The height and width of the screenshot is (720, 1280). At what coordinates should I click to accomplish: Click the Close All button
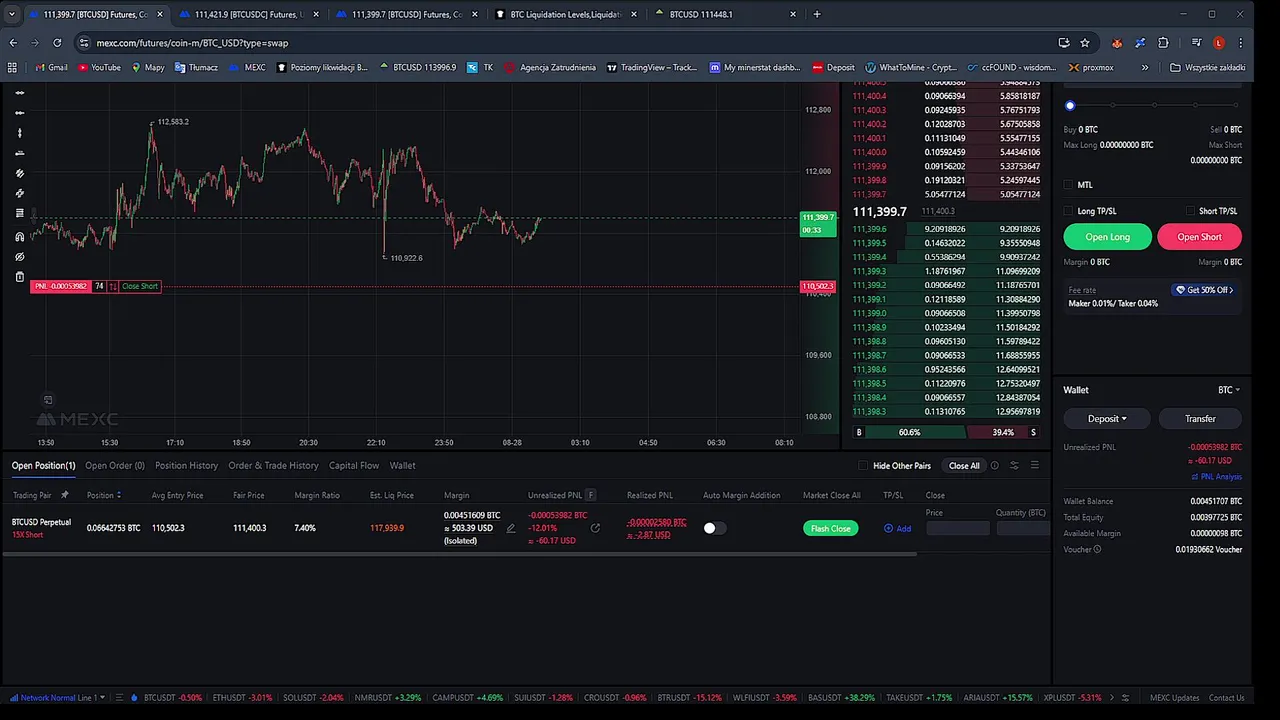point(964,465)
